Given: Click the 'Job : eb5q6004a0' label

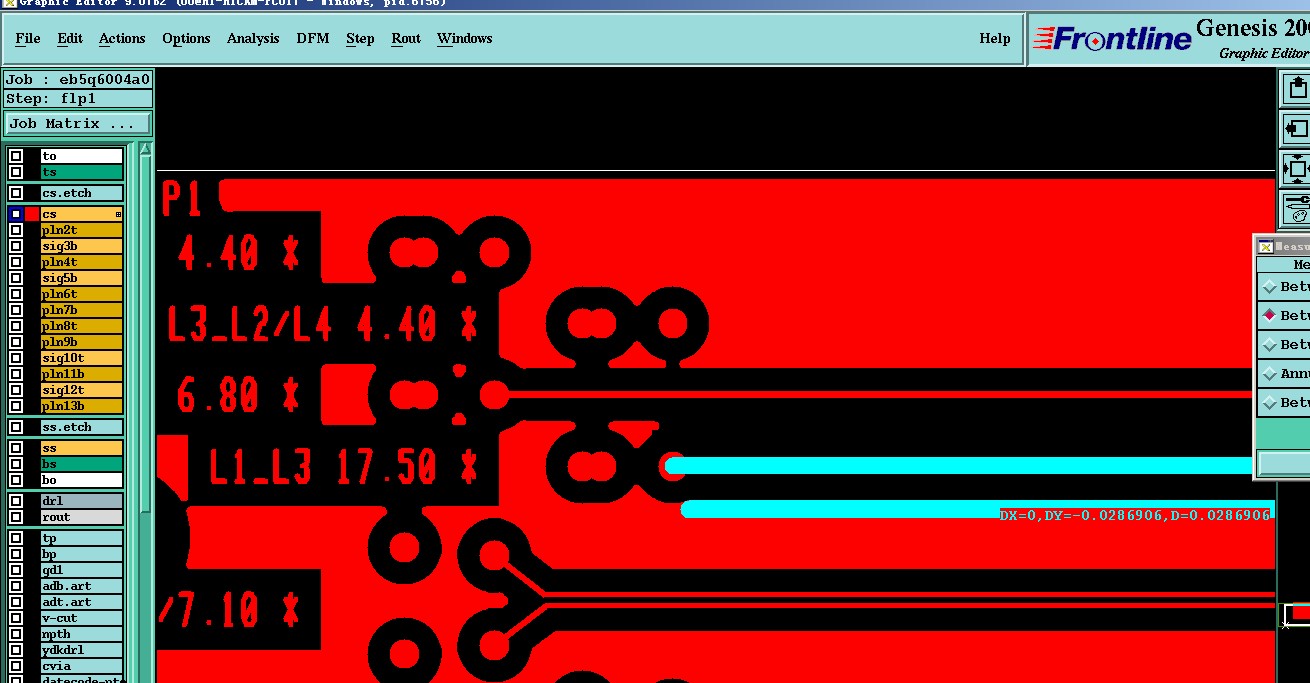Looking at the screenshot, I should 78,80.
